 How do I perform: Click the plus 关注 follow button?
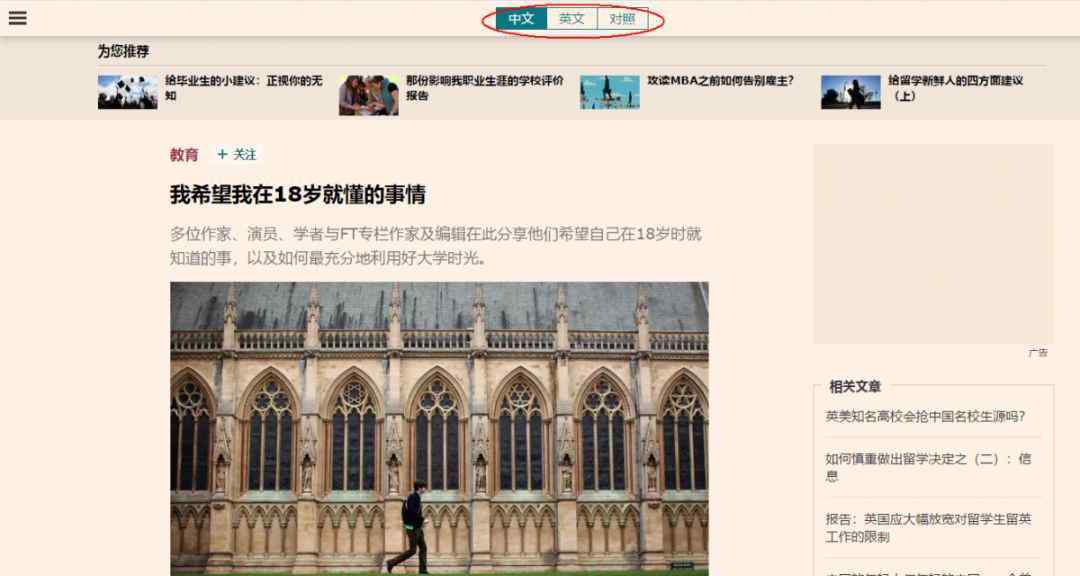(237, 155)
